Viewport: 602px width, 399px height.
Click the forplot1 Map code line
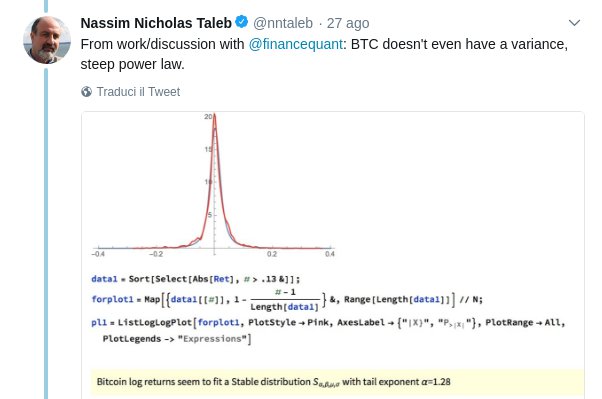(287, 300)
